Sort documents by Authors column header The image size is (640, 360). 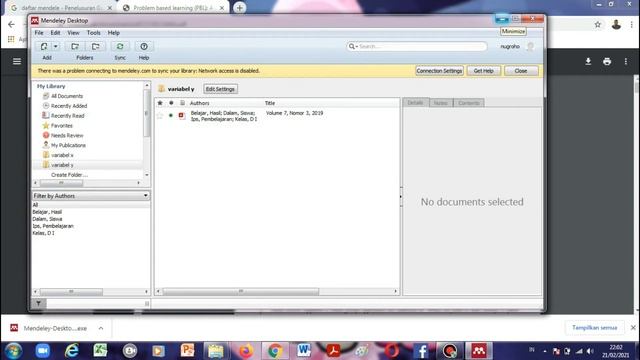coord(199,103)
